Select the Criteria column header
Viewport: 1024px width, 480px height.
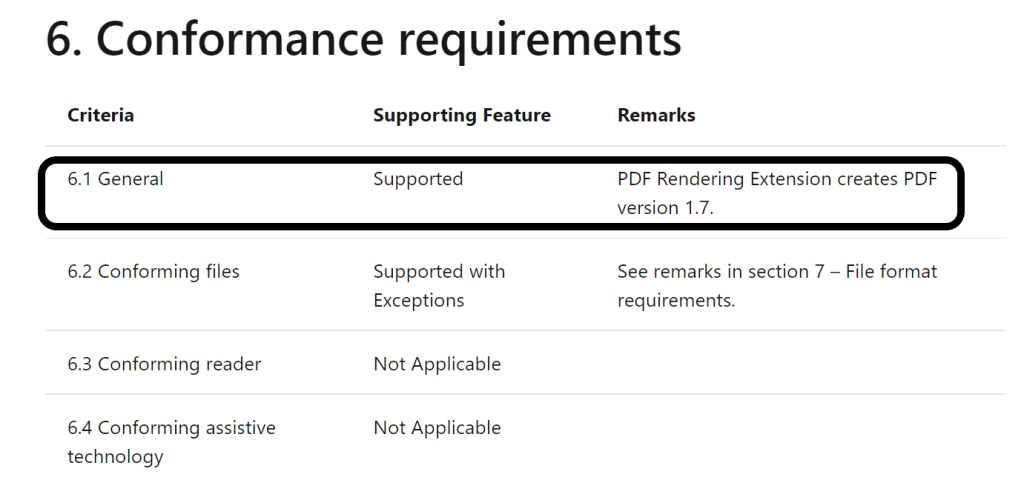click(100, 115)
